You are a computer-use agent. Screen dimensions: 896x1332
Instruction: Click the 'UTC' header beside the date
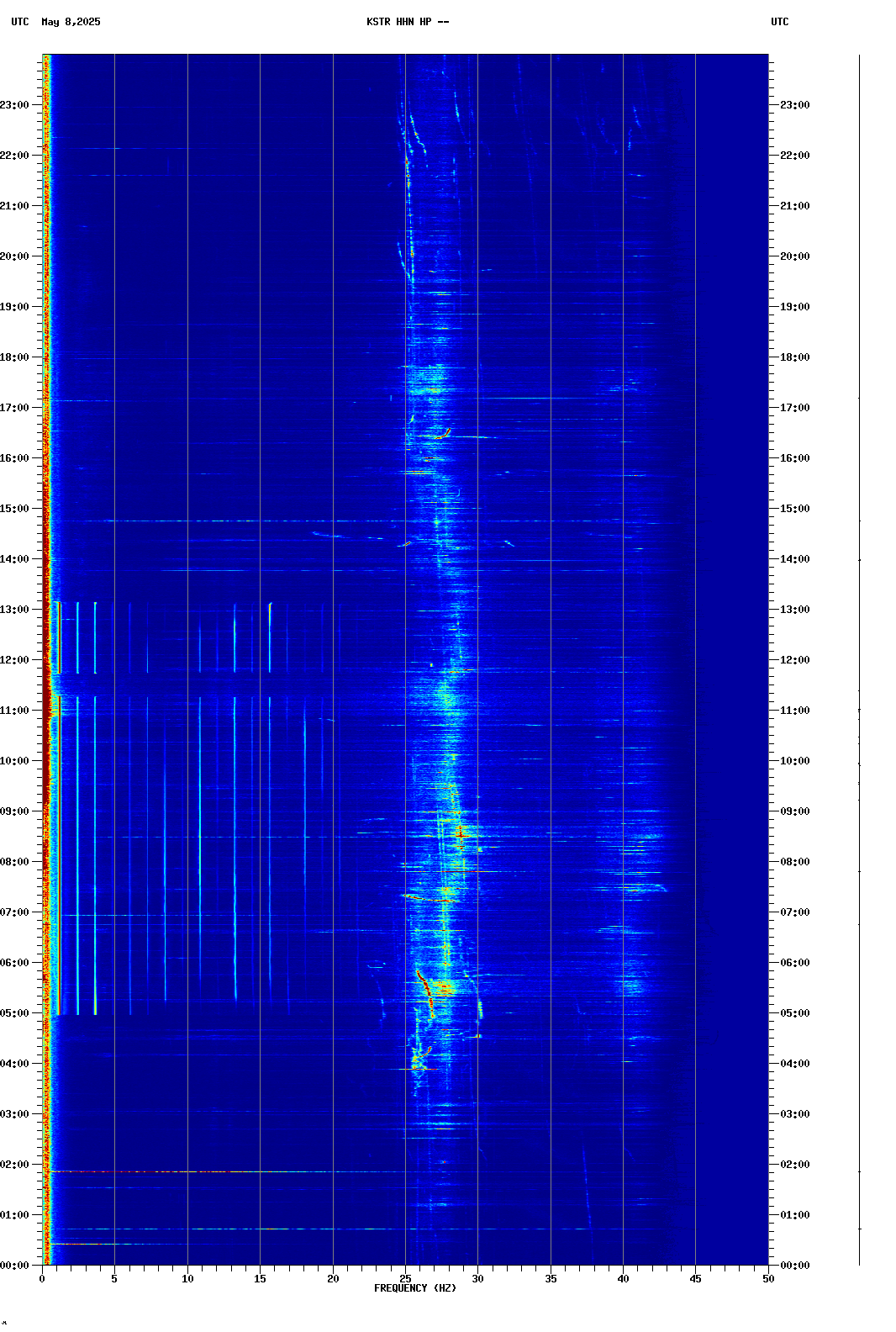(20, 22)
